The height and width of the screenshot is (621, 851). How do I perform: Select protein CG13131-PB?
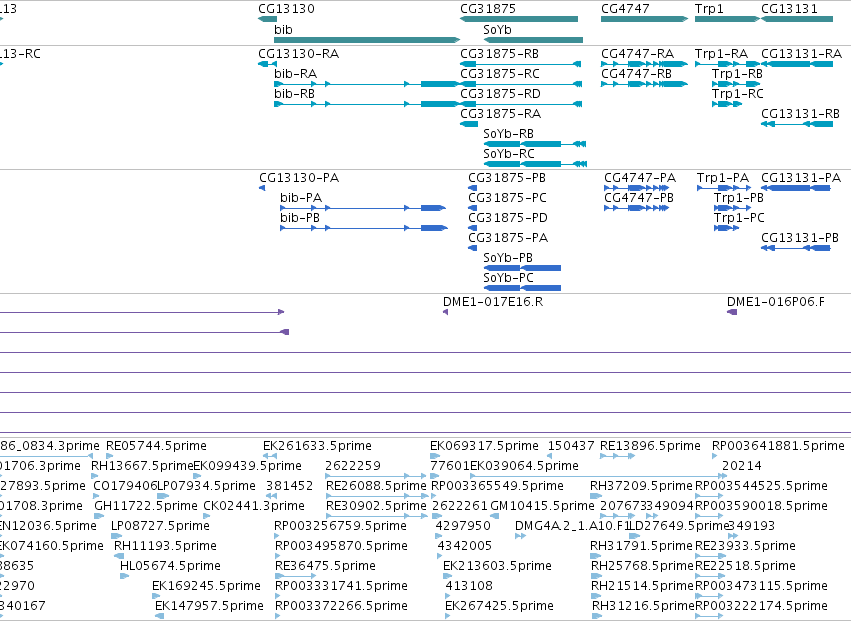[x=796, y=248]
